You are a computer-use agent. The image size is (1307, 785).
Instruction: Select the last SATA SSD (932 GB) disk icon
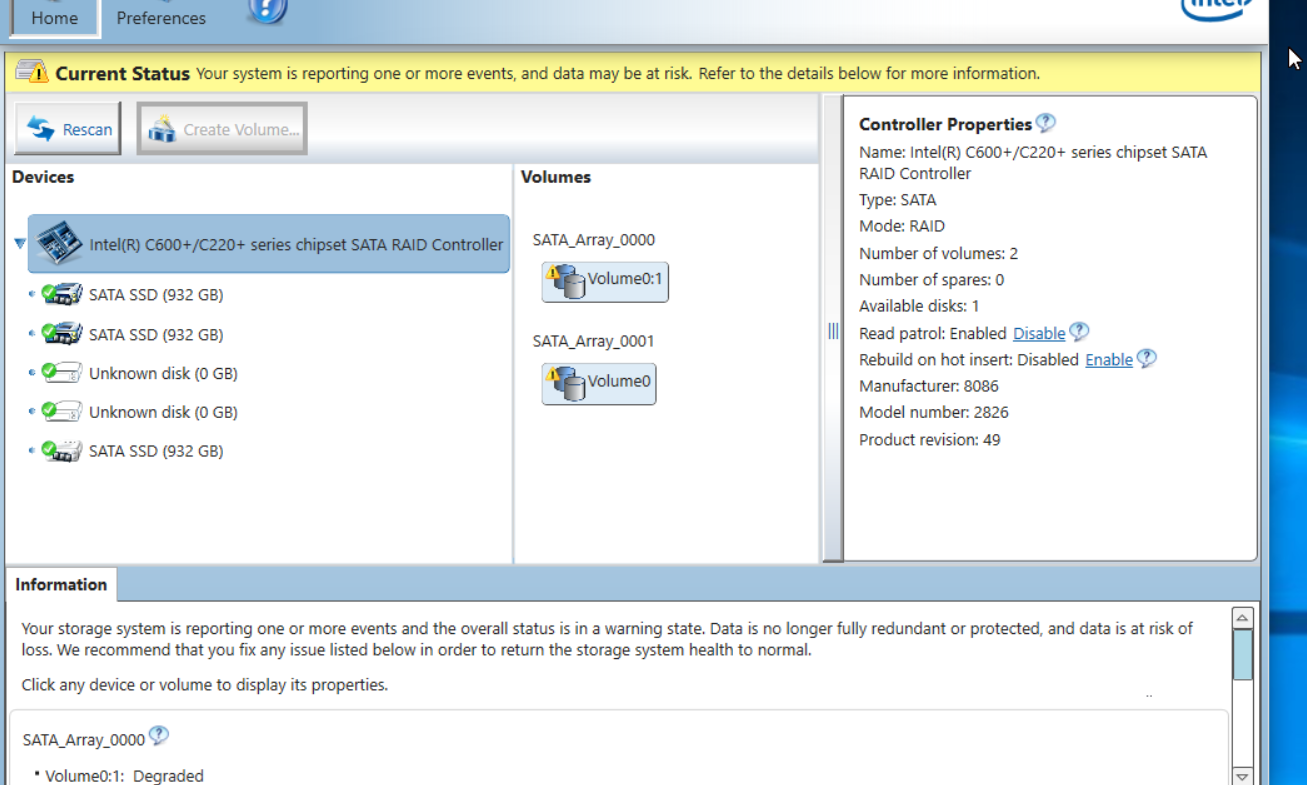coord(62,451)
